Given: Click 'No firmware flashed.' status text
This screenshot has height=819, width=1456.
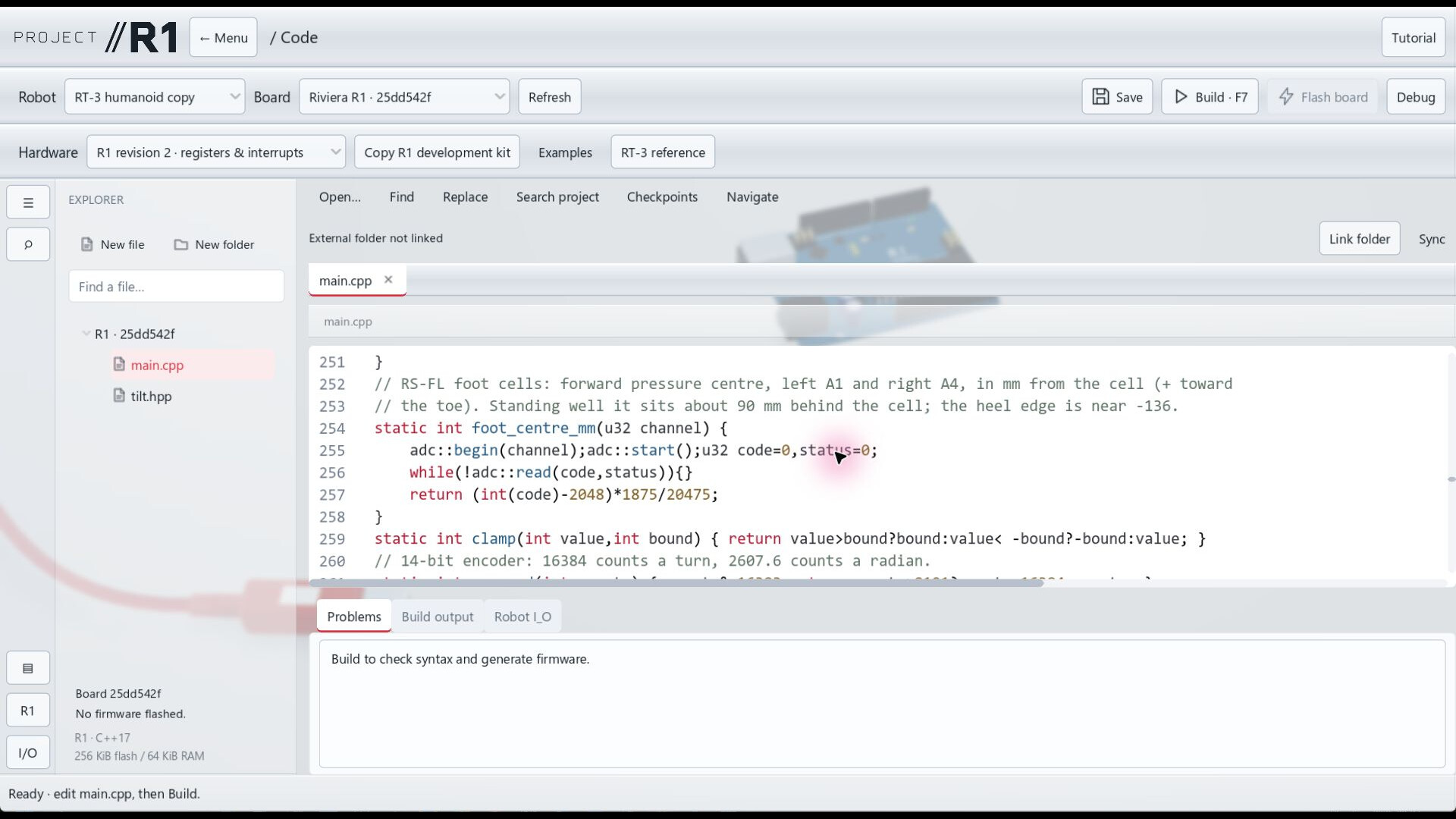Looking at the screenshot, I should click(x=130, y=714).
